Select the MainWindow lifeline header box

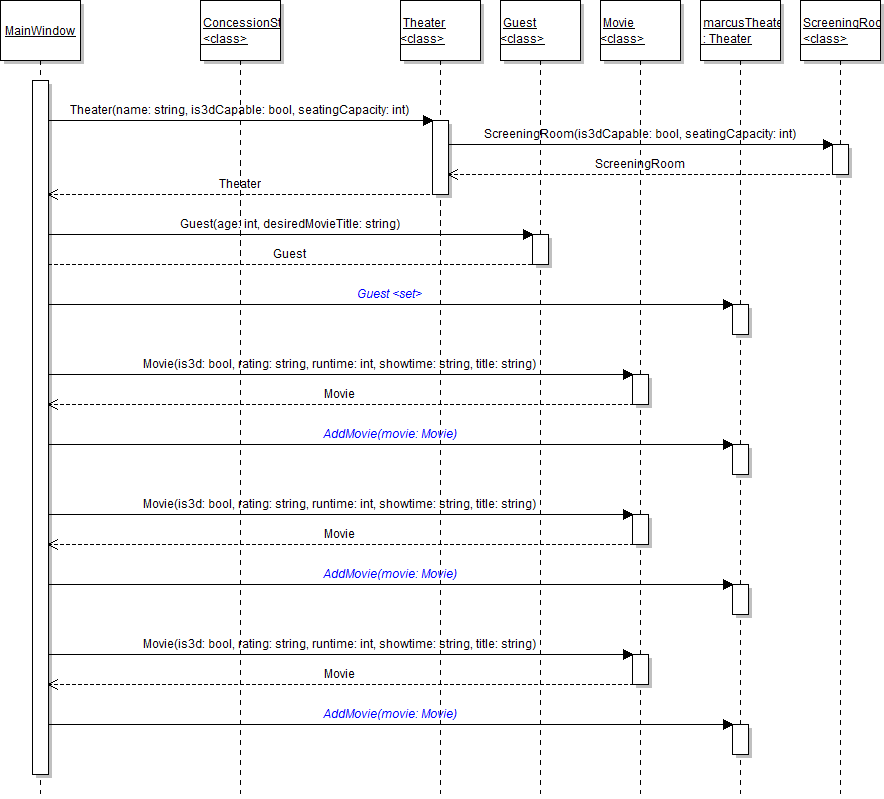[x=40, y=31]
